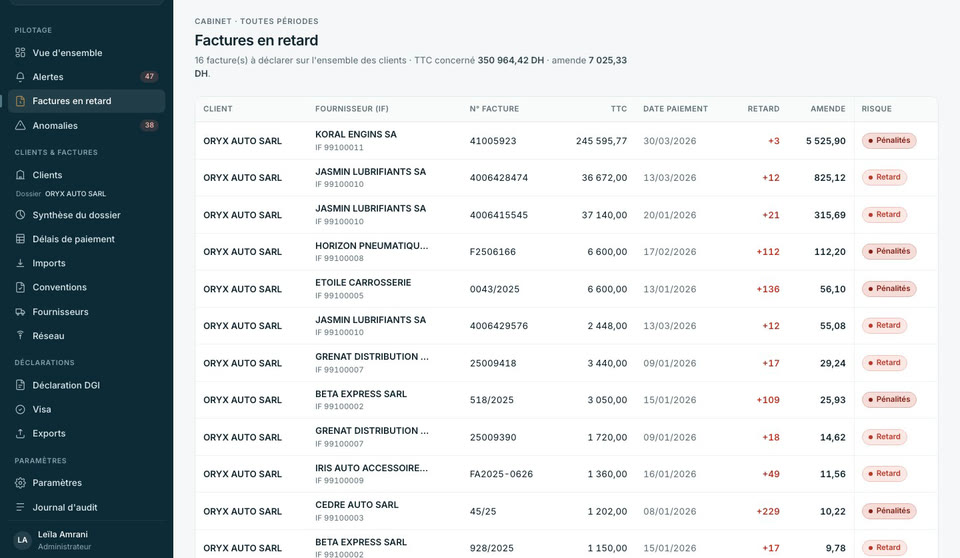The height and width of the screenshot is (558, 960).
Task: Sort by the DATE PAIEMENT column header
Action: 675,109
